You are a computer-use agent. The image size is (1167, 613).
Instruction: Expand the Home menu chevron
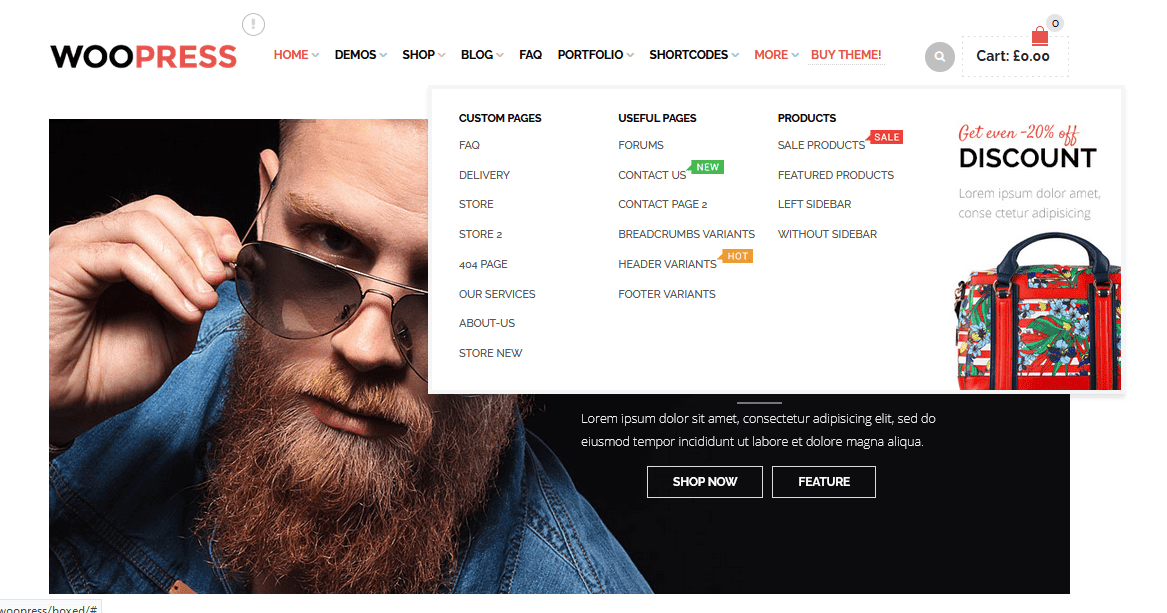[316, 55]
